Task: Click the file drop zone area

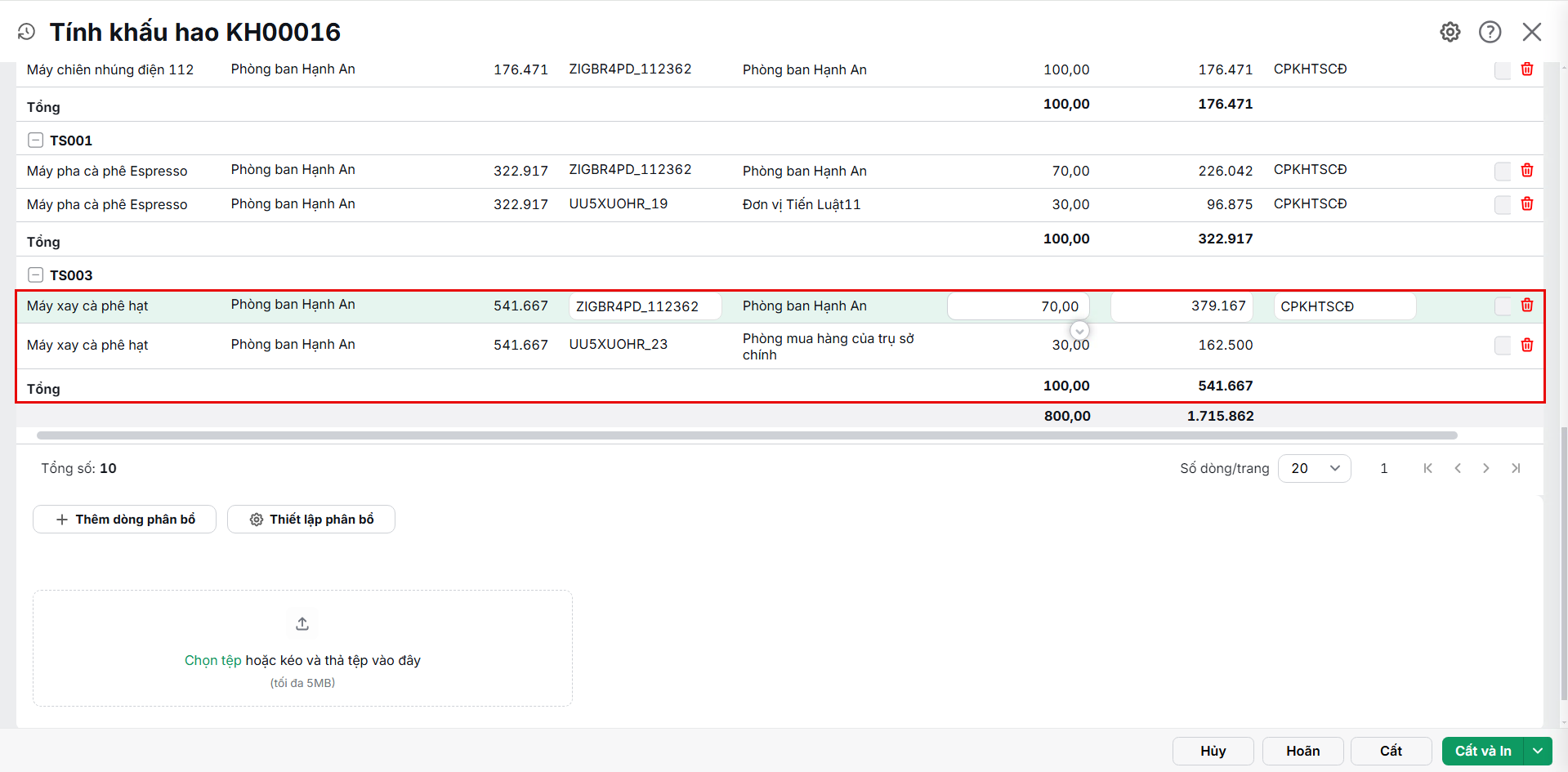Action: click(302, 649)
